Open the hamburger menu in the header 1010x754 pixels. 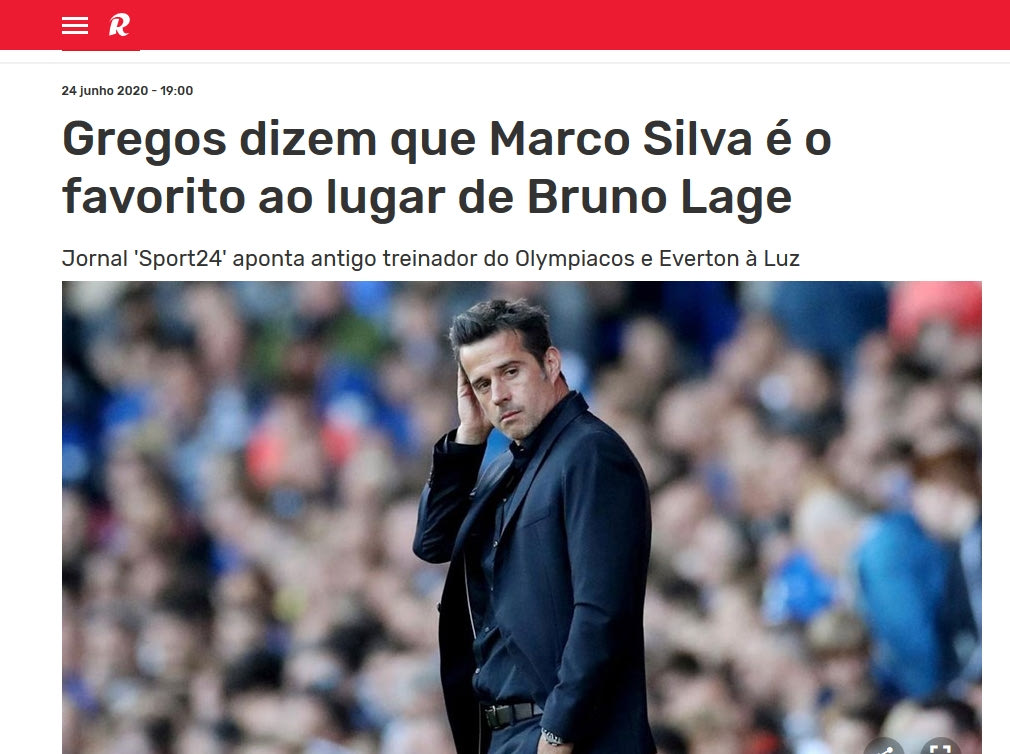pyautogui.click(x=75, y=25)
